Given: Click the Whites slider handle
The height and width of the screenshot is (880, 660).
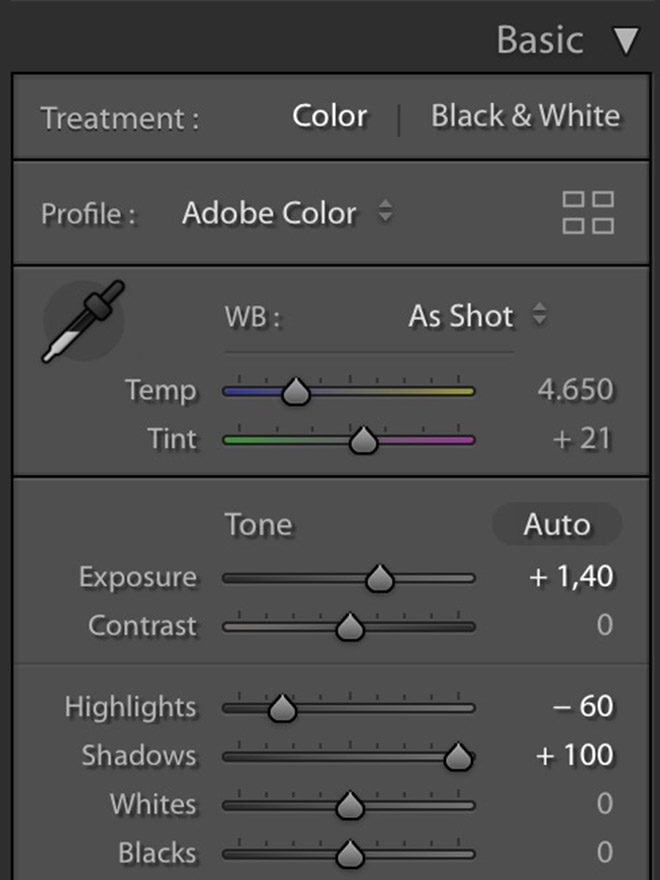Looking at the screenshot, I should point(349,805).
